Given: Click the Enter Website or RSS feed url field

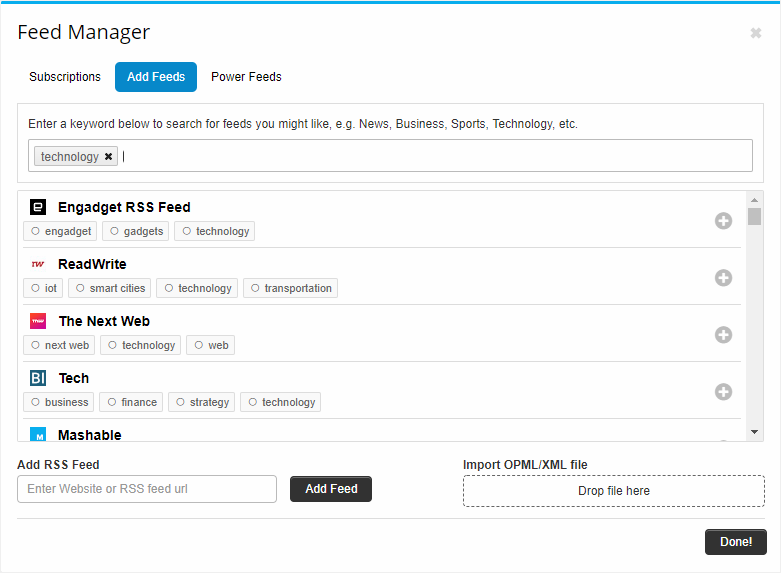Looking at the screenshot, I should (147, 489).
